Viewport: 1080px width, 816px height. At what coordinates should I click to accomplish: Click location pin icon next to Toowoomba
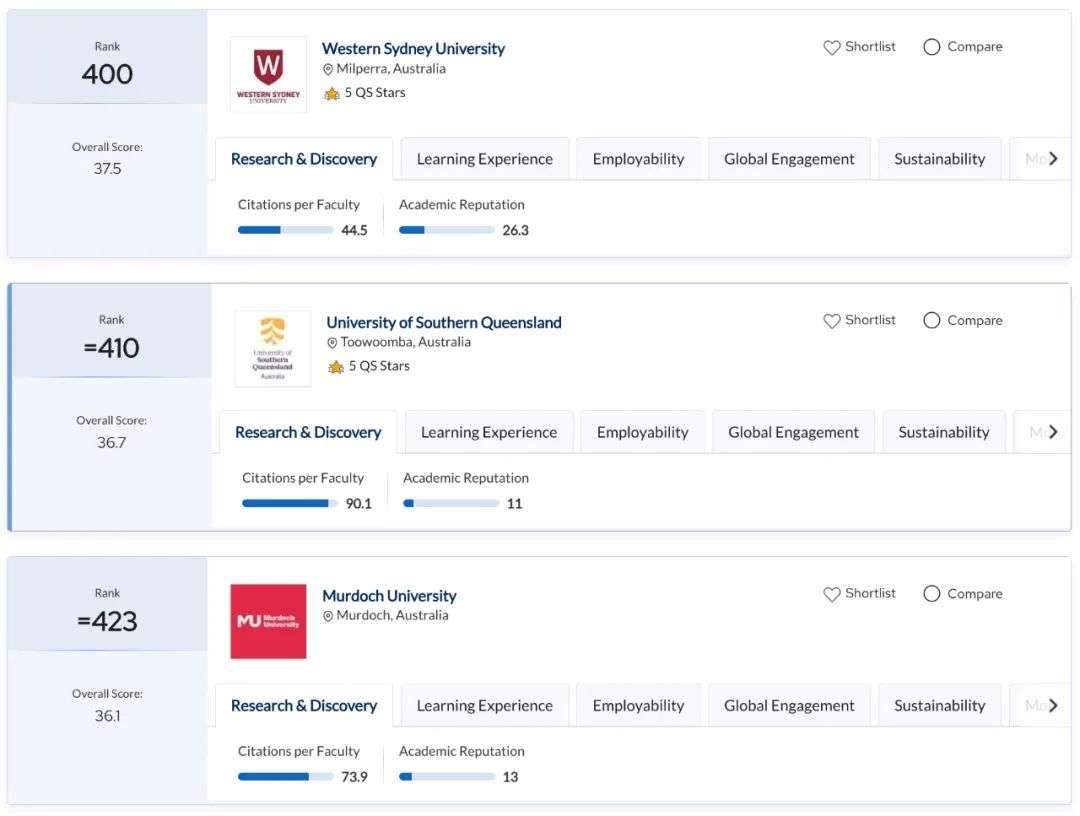(x=332, y=342)
